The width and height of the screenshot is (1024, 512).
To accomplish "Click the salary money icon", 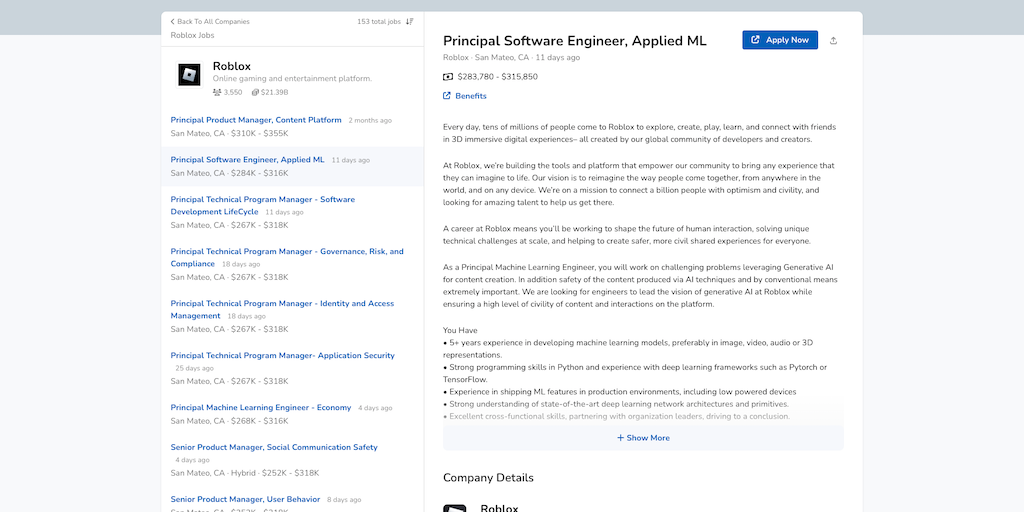I will click(x=448, y=76).
